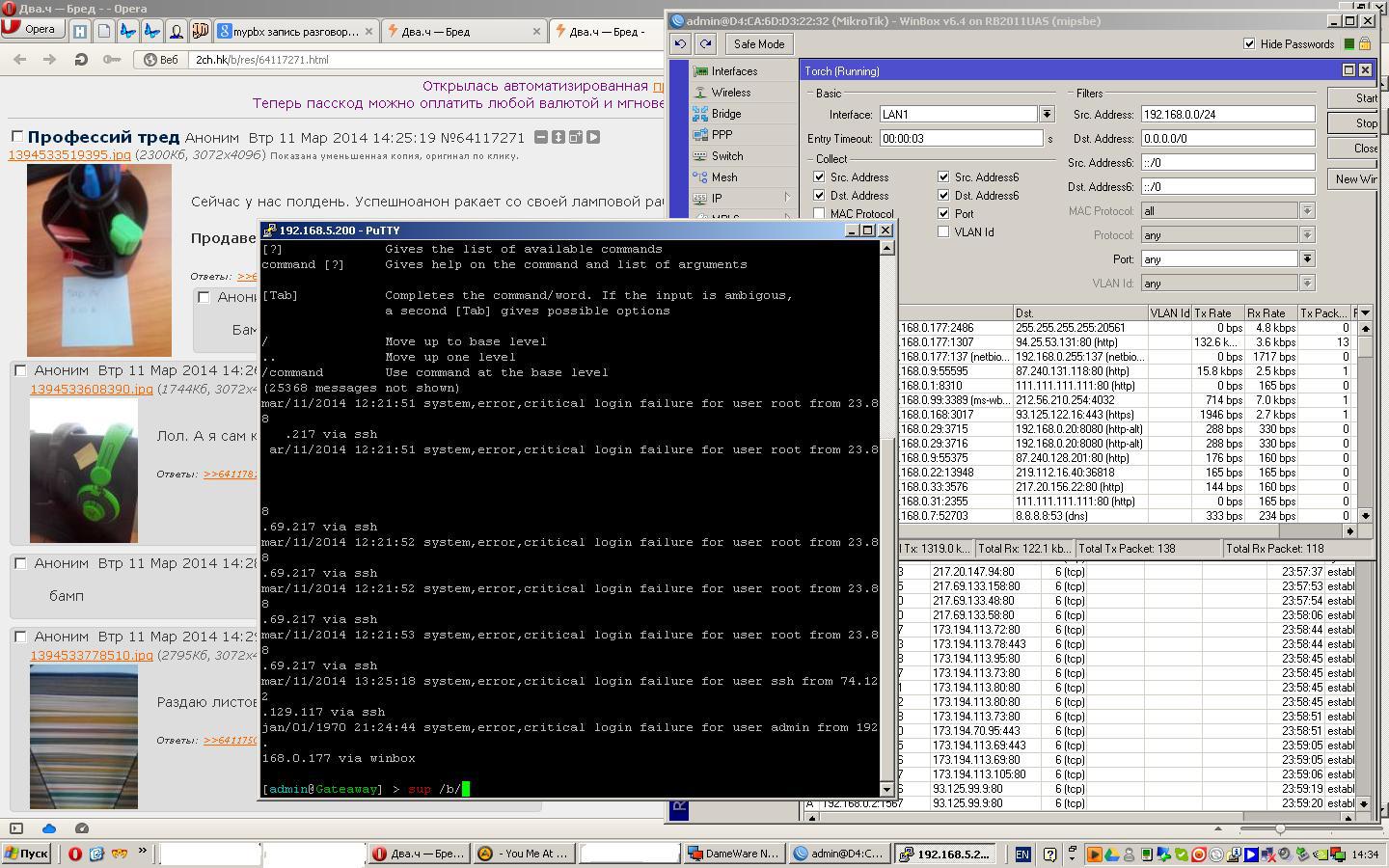The width and height of the screenshot is (1389, 868).
Task: Click the Redo arrow in WinBox toolbar
Action: [x=705, y=43]
